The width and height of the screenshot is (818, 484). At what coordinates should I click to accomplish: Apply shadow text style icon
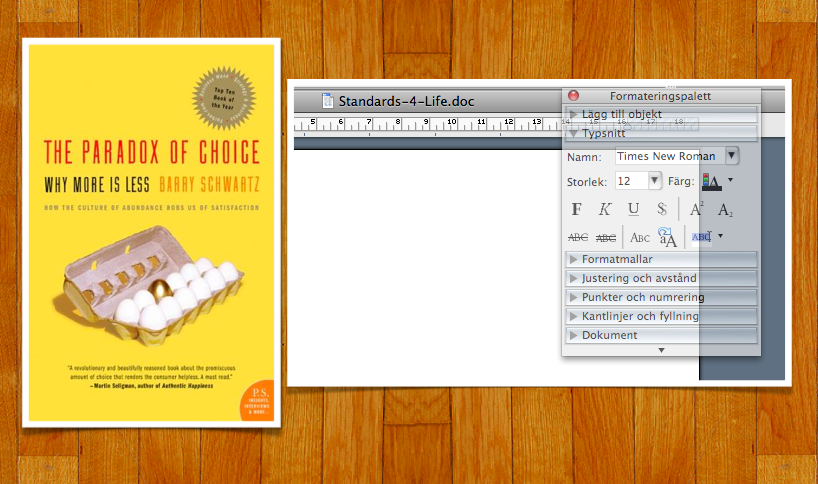[x=659, y=209]
